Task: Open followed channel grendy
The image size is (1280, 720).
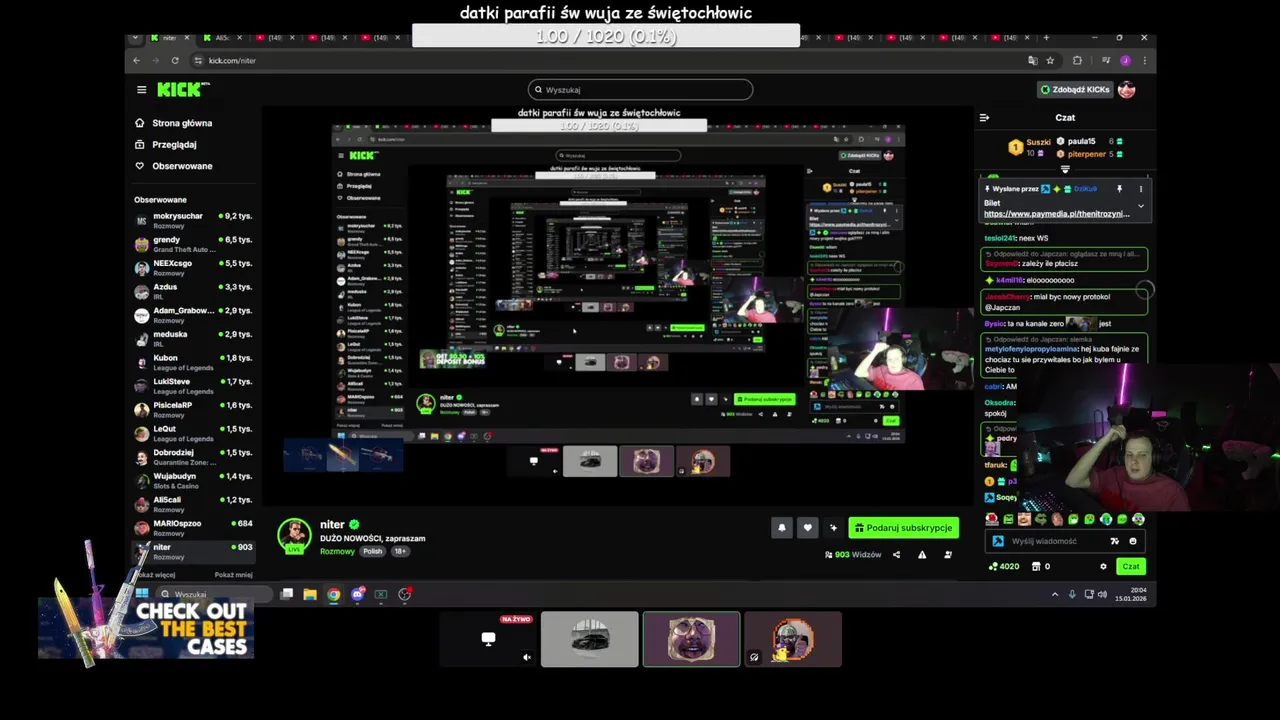Action: point(193,244)
